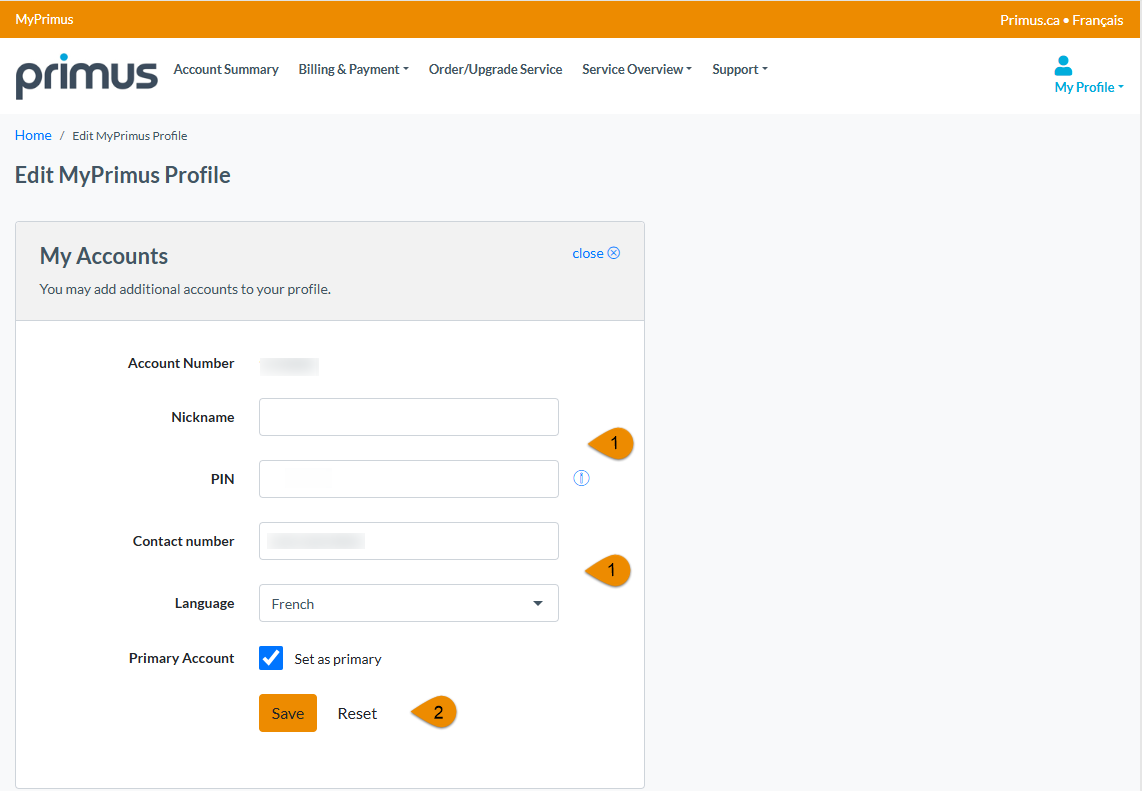Click the My Profile user avatar icon

tap(1063, 66)
